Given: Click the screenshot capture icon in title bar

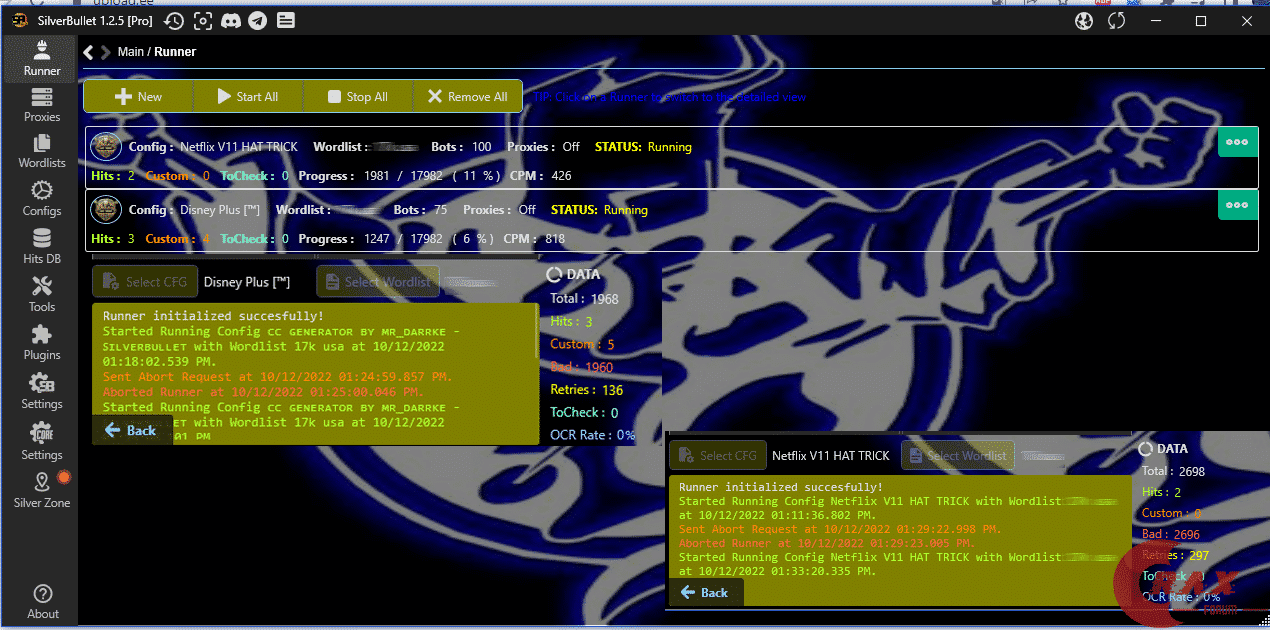Looking at the screenshot, I should click(203, 20).
